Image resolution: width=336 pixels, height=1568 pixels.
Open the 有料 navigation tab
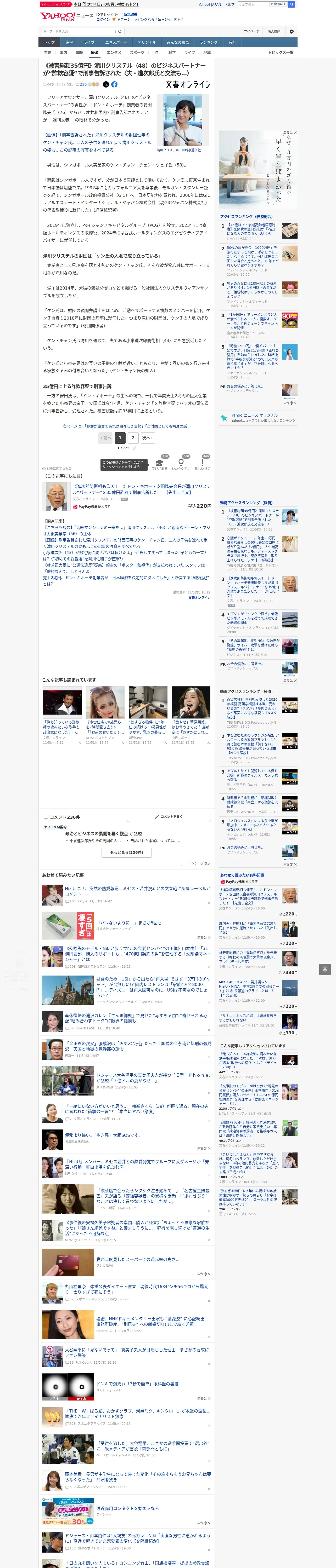232,43
